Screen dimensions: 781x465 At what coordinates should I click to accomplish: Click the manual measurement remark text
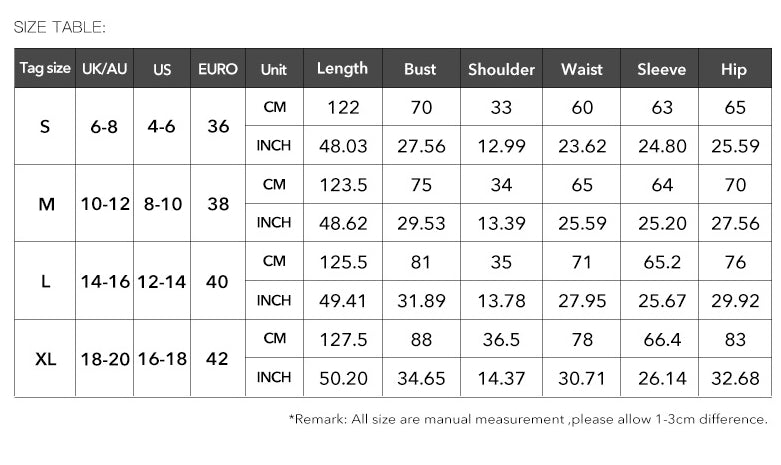click(528, 419)
